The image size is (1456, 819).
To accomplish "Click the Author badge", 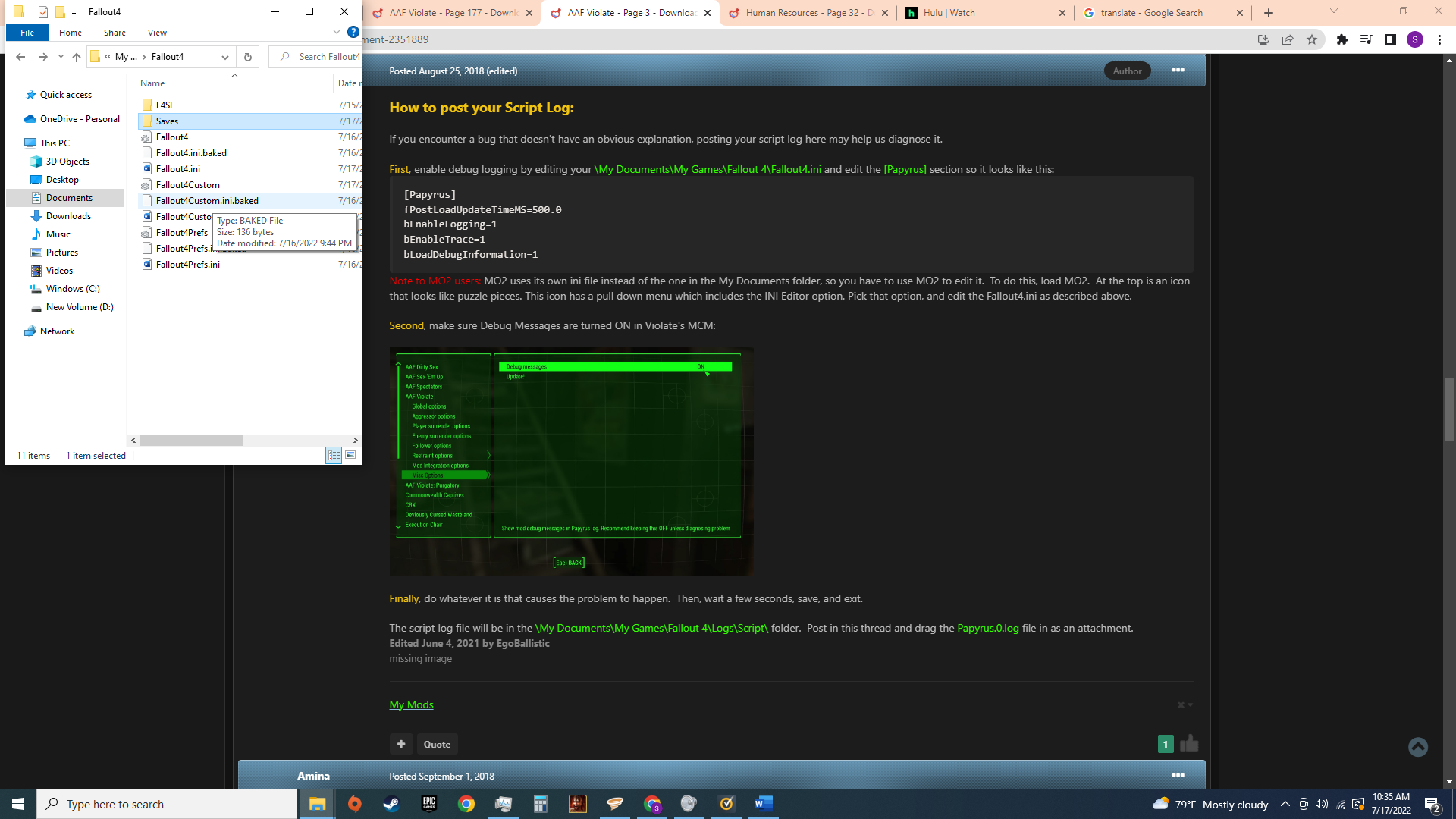I will pyautogui.click(x=1127, y=71).
